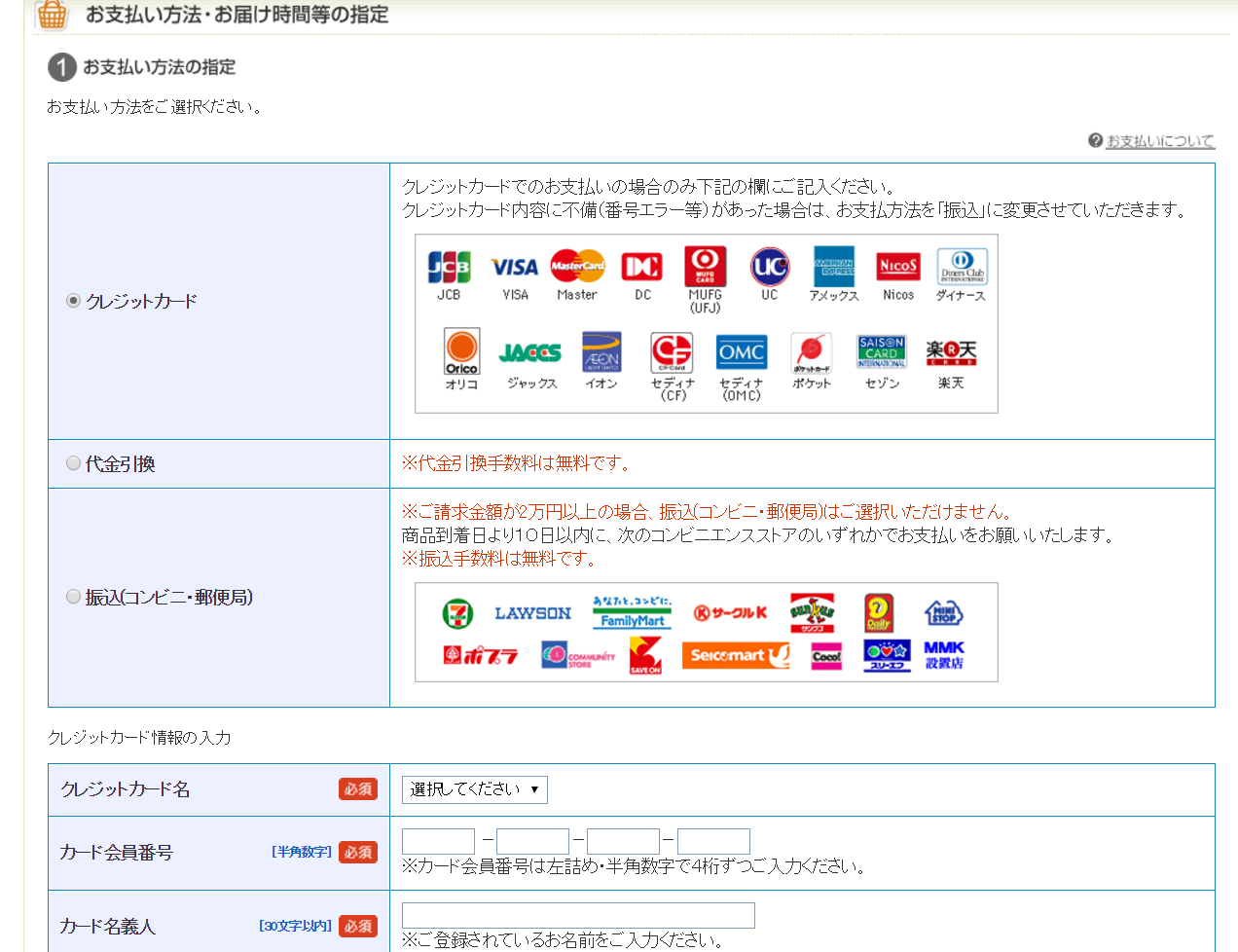Focus the second card number field

pyautogui.click(x=532, y=841)
